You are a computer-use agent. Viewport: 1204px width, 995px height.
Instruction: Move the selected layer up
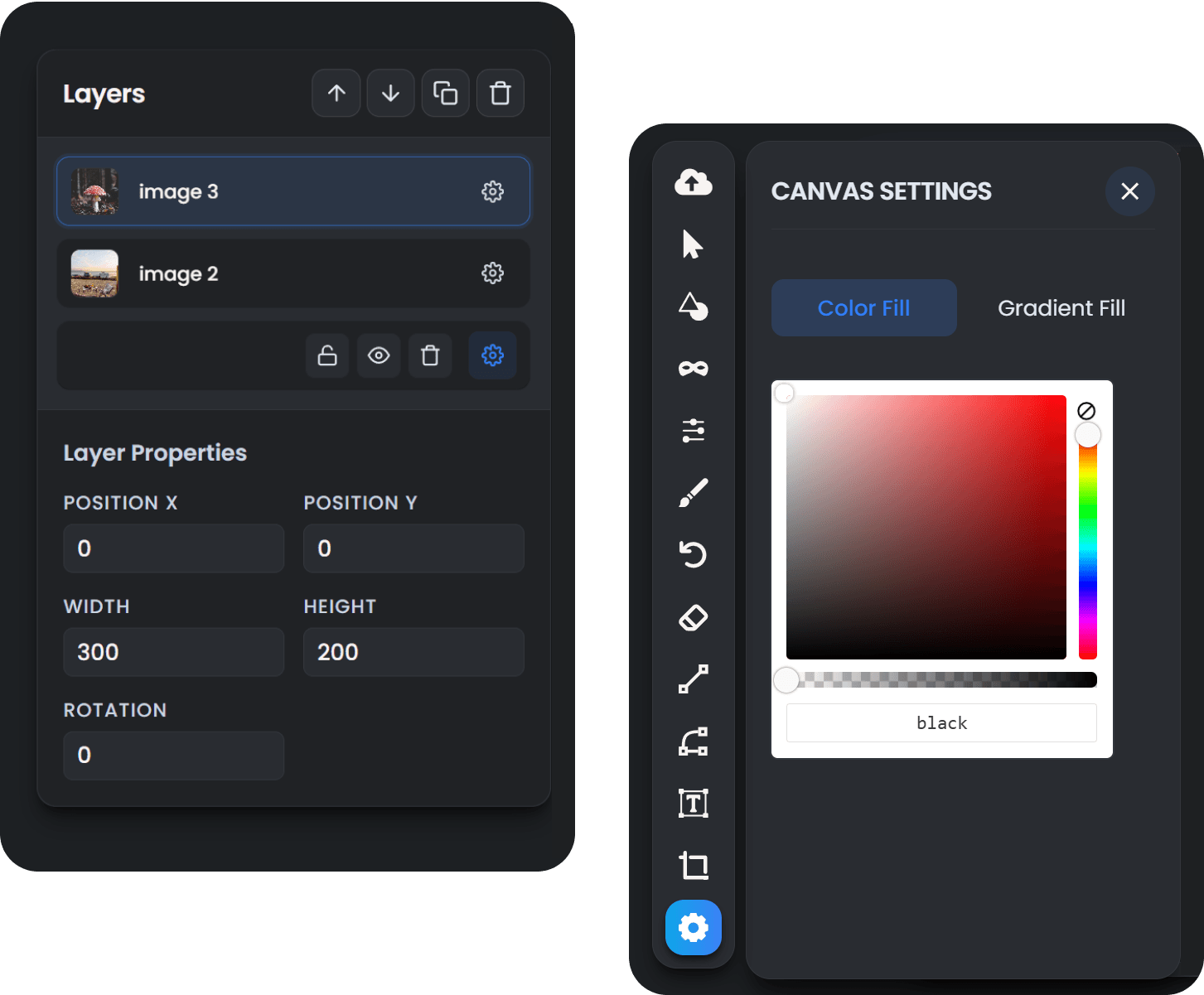(336, 93)
